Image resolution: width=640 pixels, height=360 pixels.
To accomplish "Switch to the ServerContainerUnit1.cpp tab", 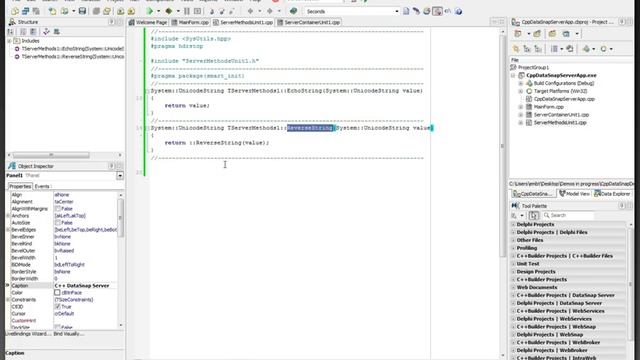I will 309,22.
